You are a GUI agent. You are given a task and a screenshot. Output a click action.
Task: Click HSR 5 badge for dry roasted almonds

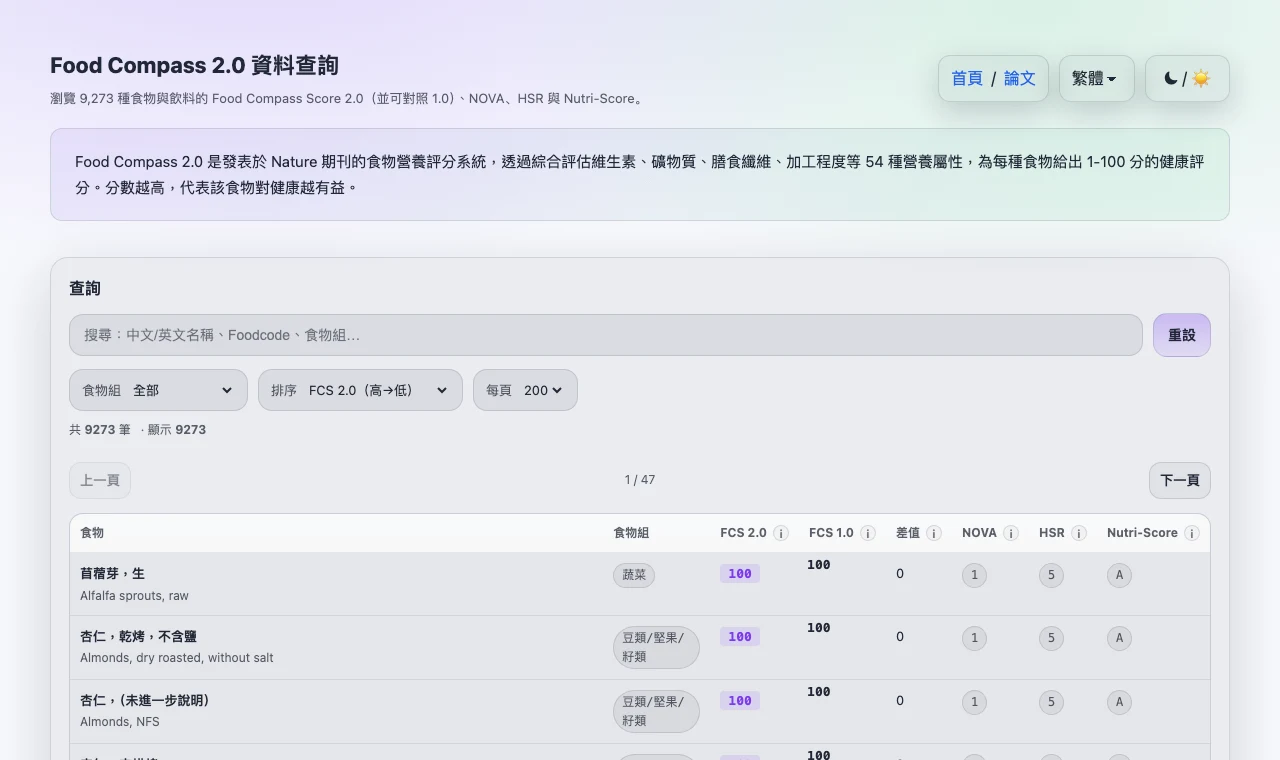coord(1051,638)
